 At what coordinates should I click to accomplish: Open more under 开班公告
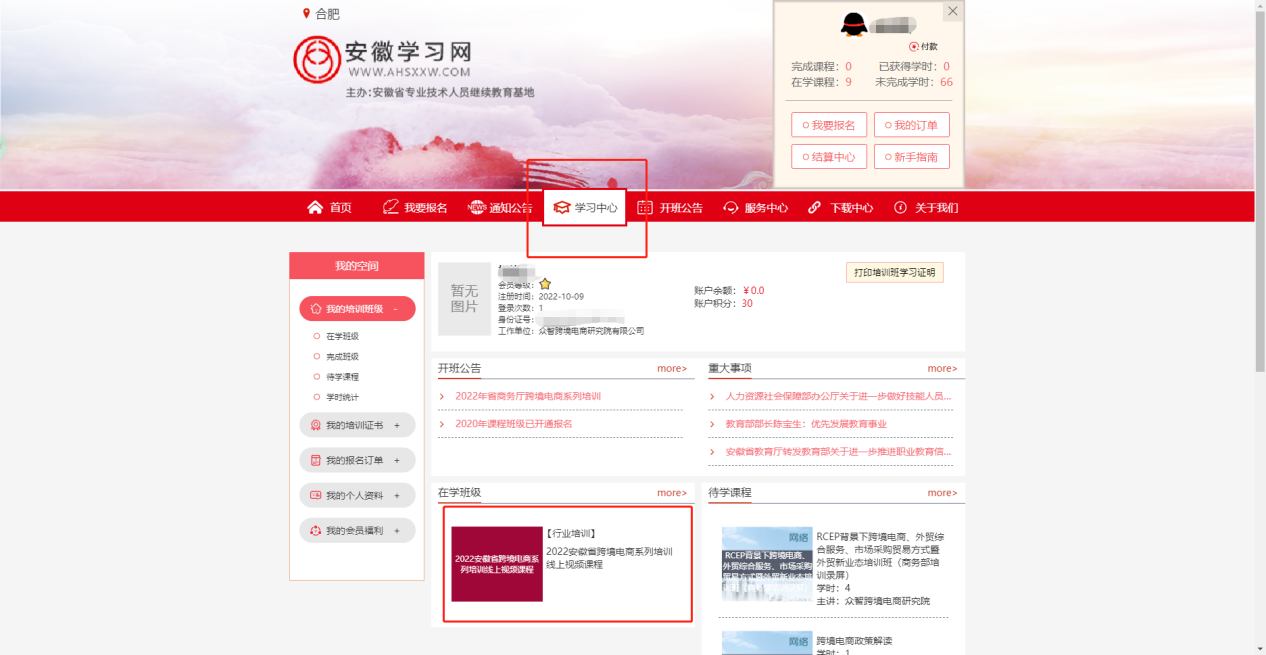pyautogui.click(x=672, y=368)
